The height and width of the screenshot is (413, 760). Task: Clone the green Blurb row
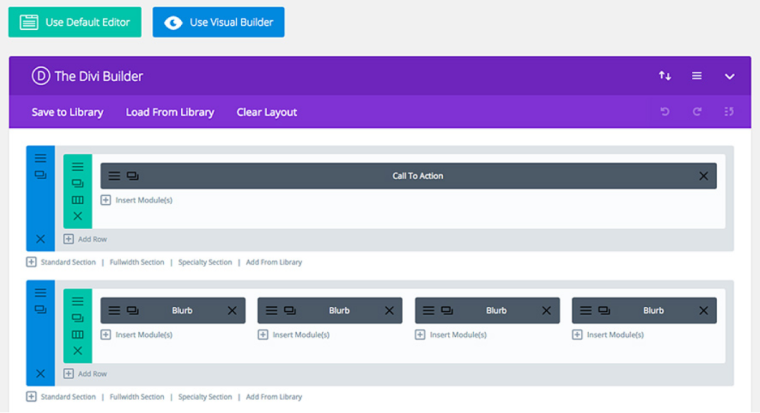78,318
